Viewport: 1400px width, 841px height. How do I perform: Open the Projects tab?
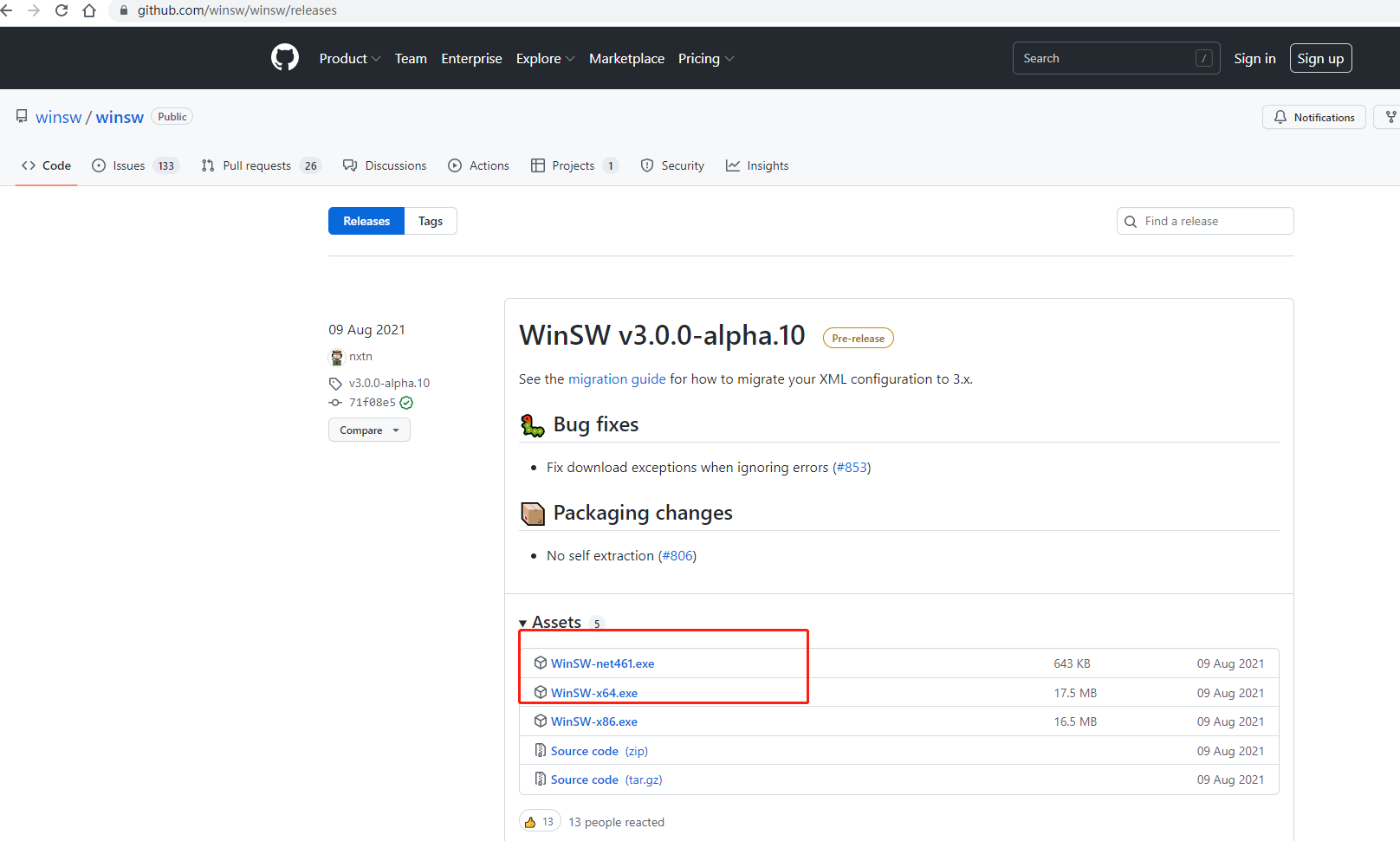(574, 165)
